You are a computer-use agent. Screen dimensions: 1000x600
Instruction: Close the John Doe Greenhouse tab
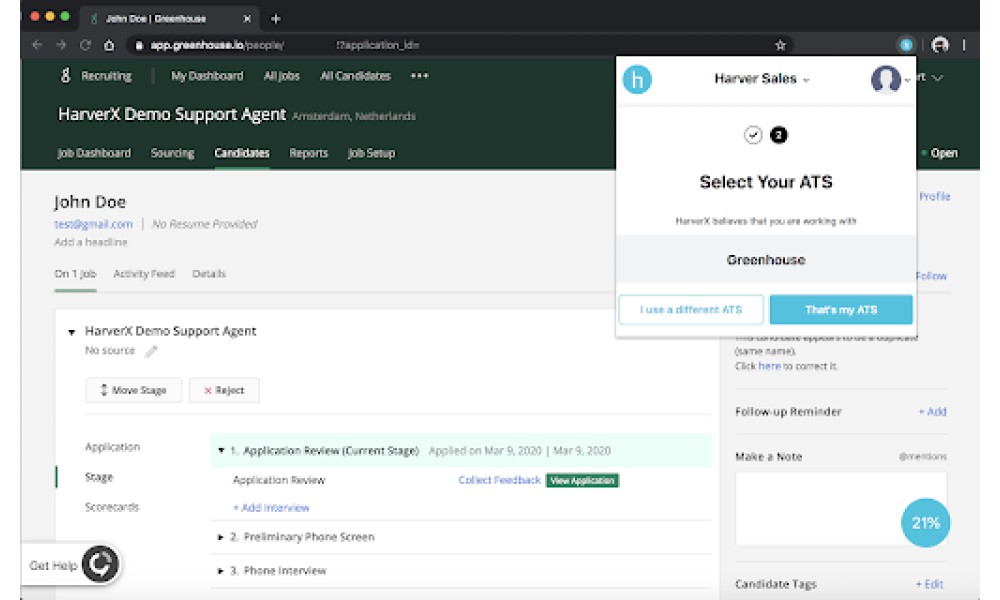(247, 19)
